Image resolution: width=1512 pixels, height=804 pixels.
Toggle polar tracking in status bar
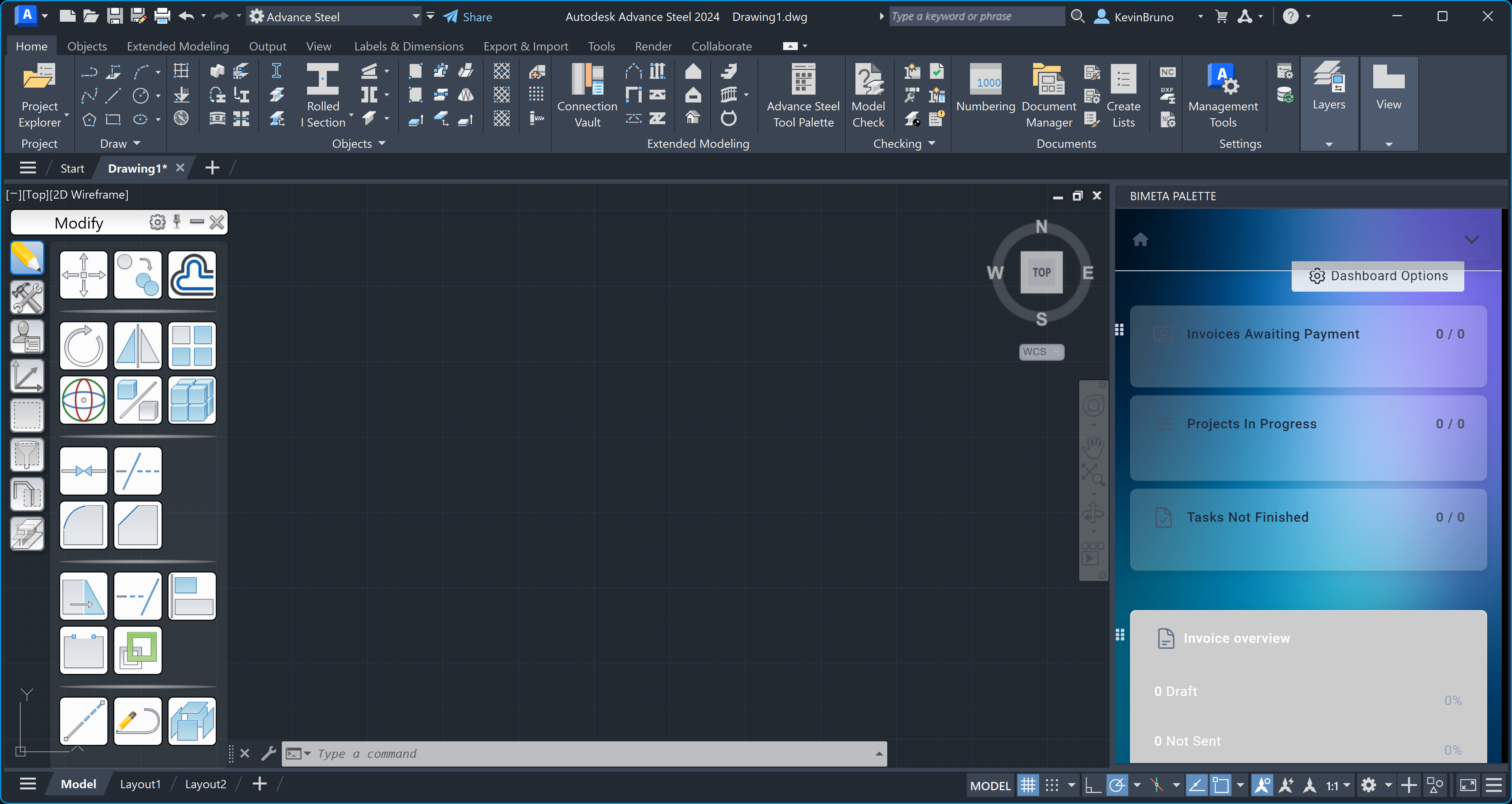point(1117,785)
